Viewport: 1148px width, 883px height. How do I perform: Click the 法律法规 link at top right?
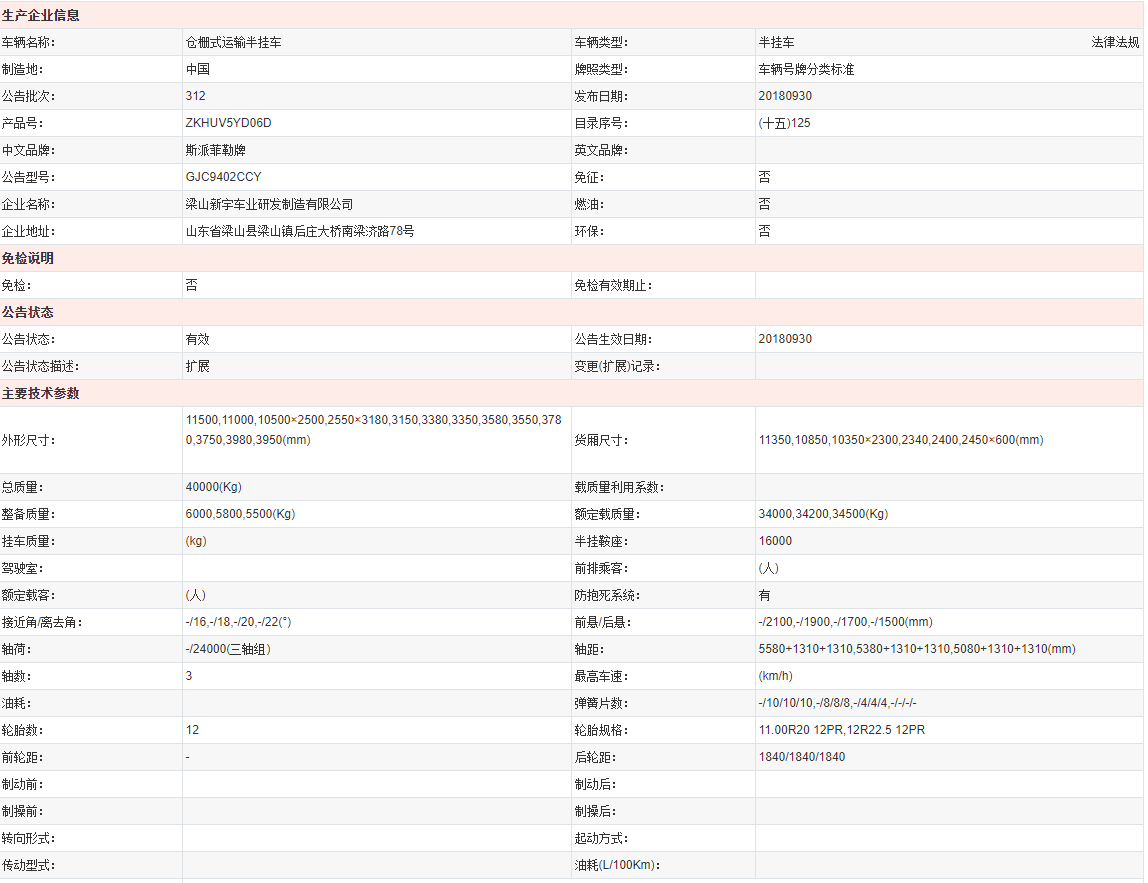tap(1114, 43)
